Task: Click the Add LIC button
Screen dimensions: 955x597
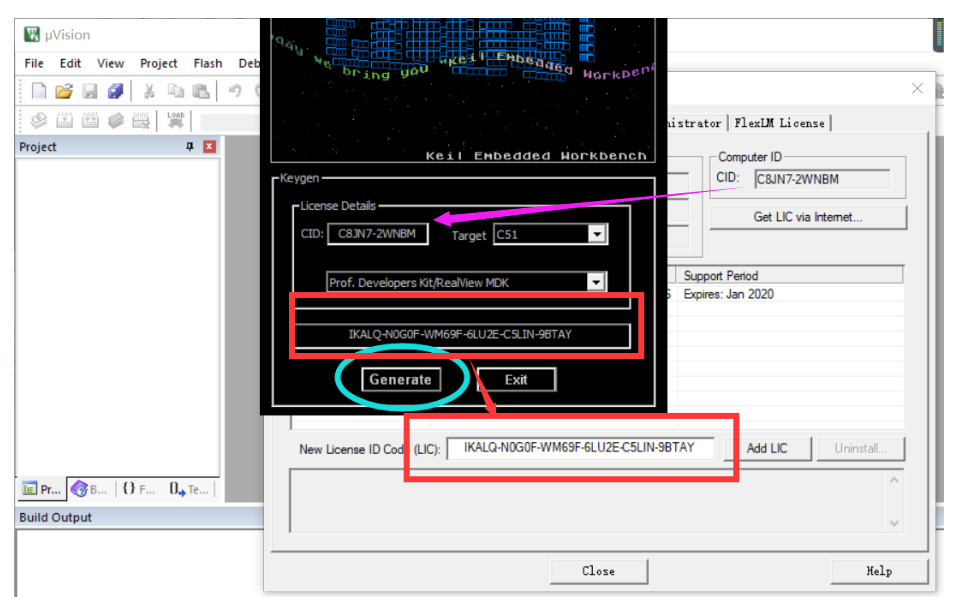Action: (x=768, y=449)
